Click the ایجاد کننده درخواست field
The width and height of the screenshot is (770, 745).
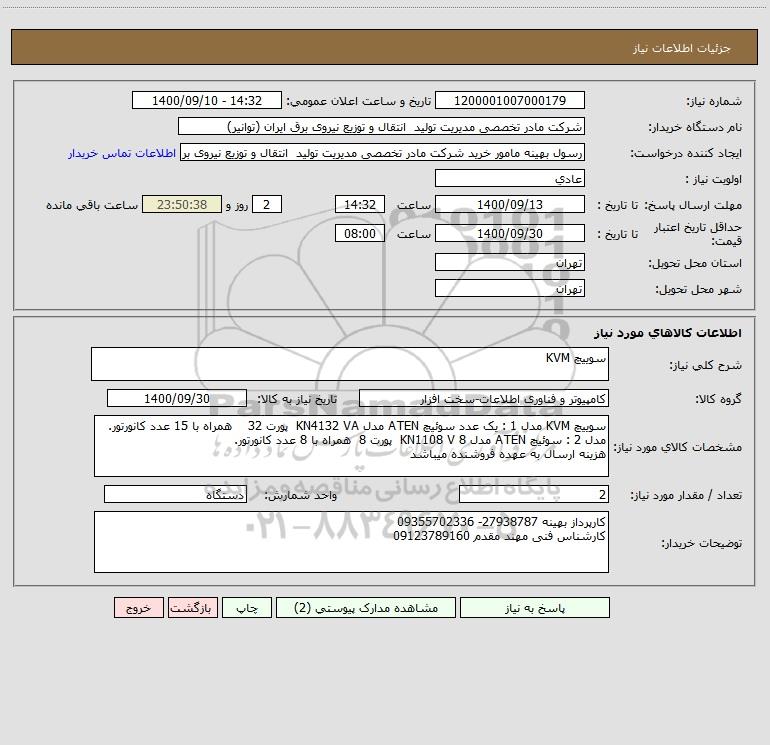383,152
